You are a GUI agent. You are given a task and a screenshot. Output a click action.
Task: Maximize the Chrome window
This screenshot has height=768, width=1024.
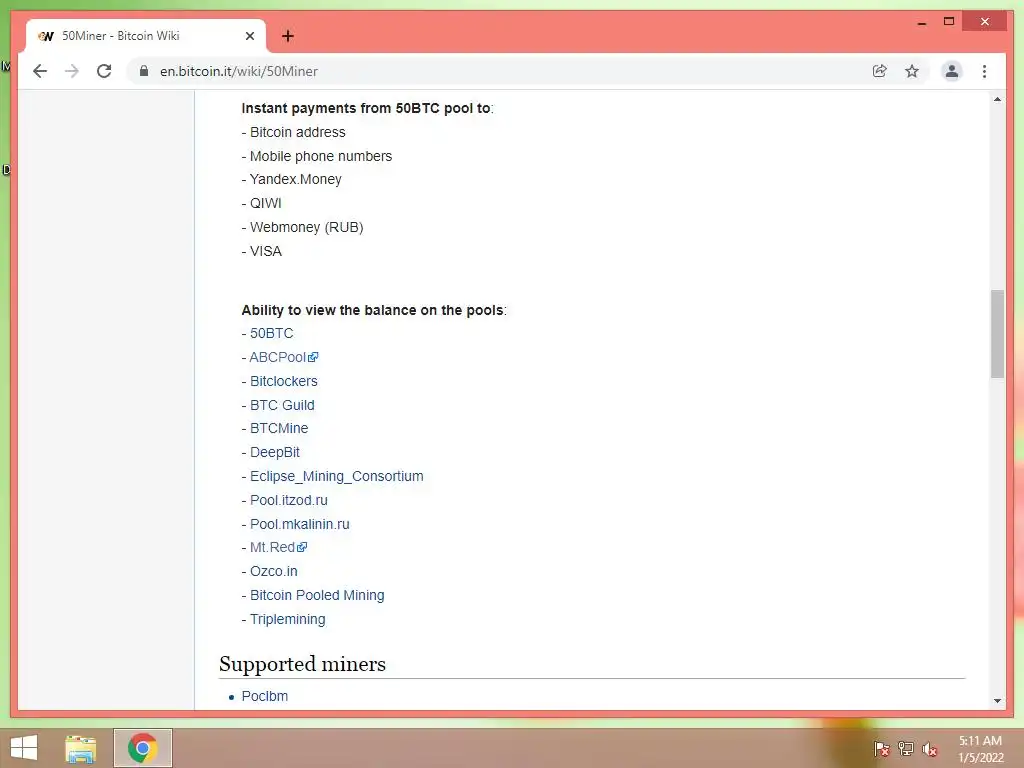coord(949,22)
